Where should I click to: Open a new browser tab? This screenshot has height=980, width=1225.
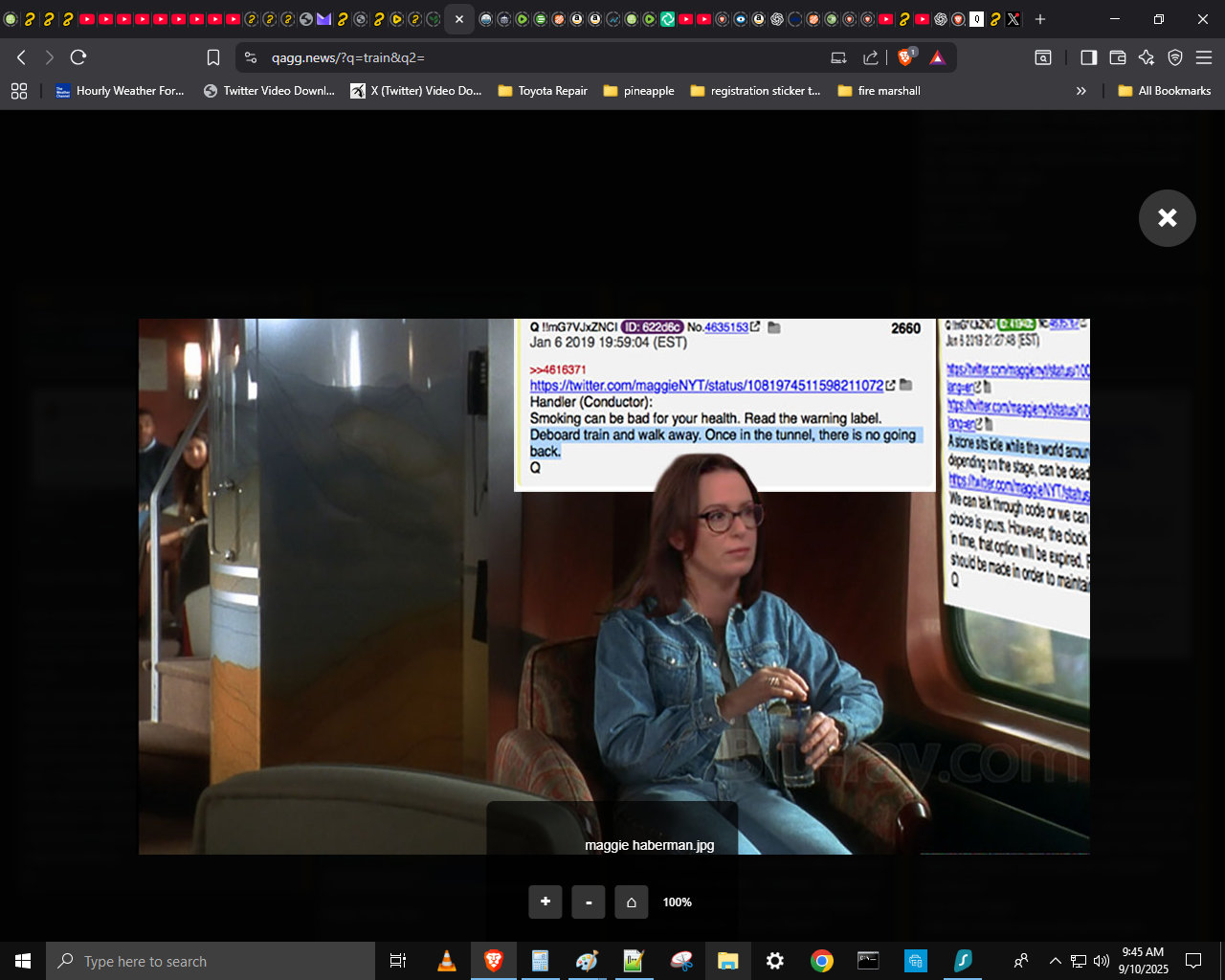1040,19
